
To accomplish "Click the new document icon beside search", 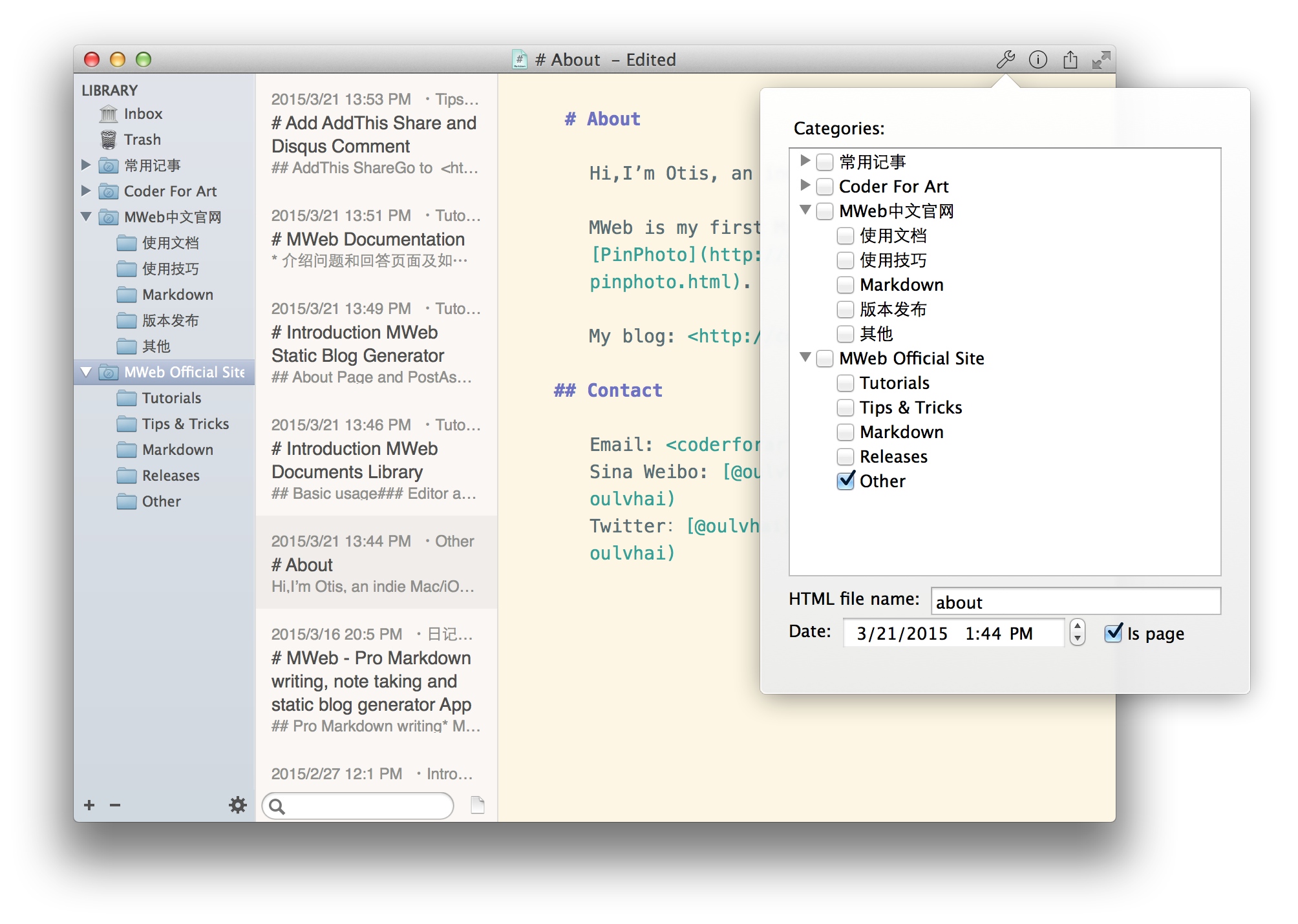I will pos(478,804).
